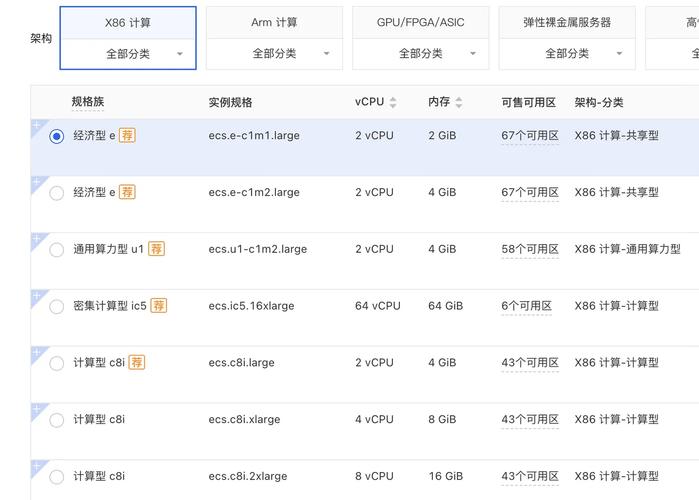The width and height of the screenshot is (699, 500).
Task: Click corner plus icon on ecs.e-c1m1.large row
Action: click(x=37, y=126)
